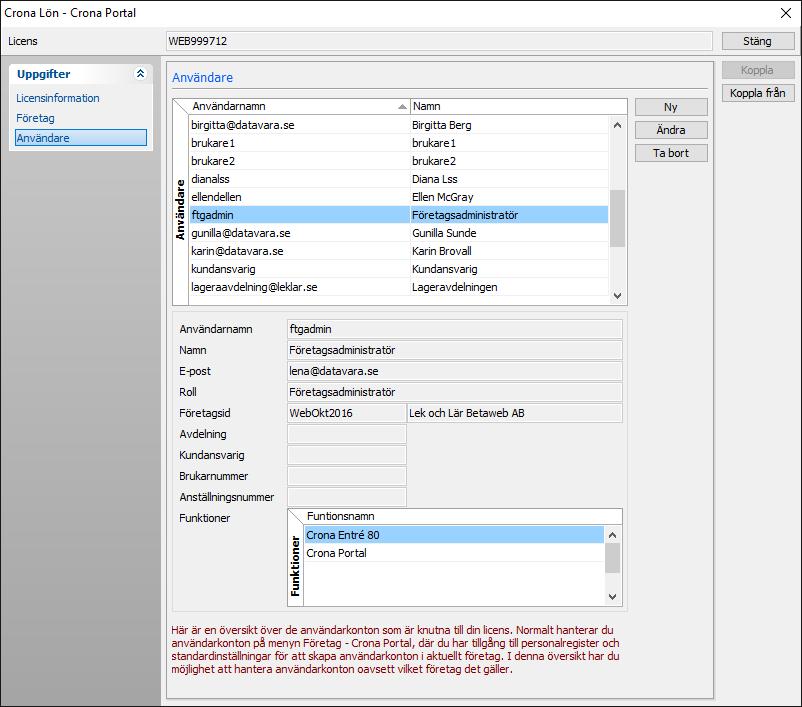Screen dimensions: 802x707
Task: Click the Namn column header
Action: [x=519, y=106]
